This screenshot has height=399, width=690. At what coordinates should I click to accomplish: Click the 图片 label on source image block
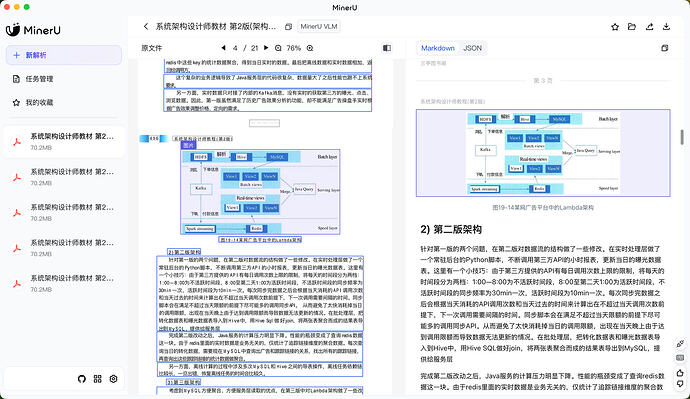[x=188, y=145]
